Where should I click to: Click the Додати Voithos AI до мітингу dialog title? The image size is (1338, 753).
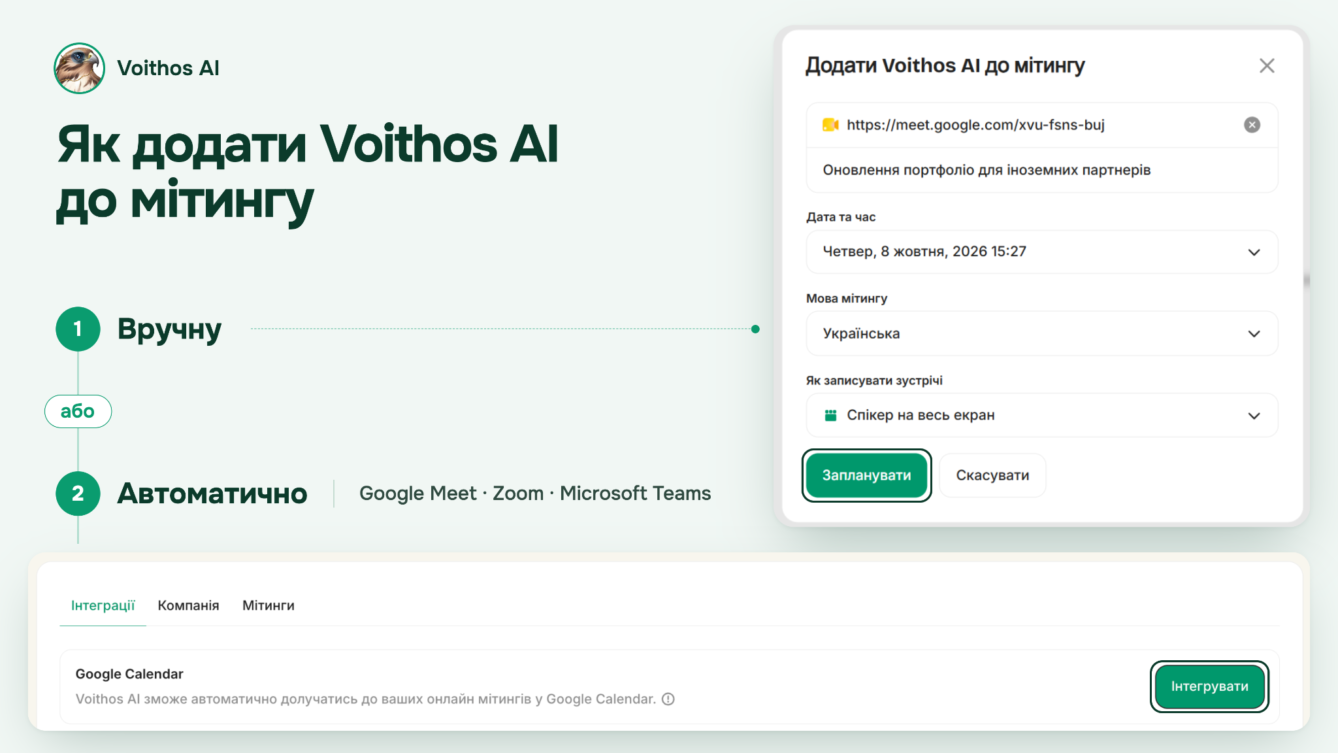[945, 66]
